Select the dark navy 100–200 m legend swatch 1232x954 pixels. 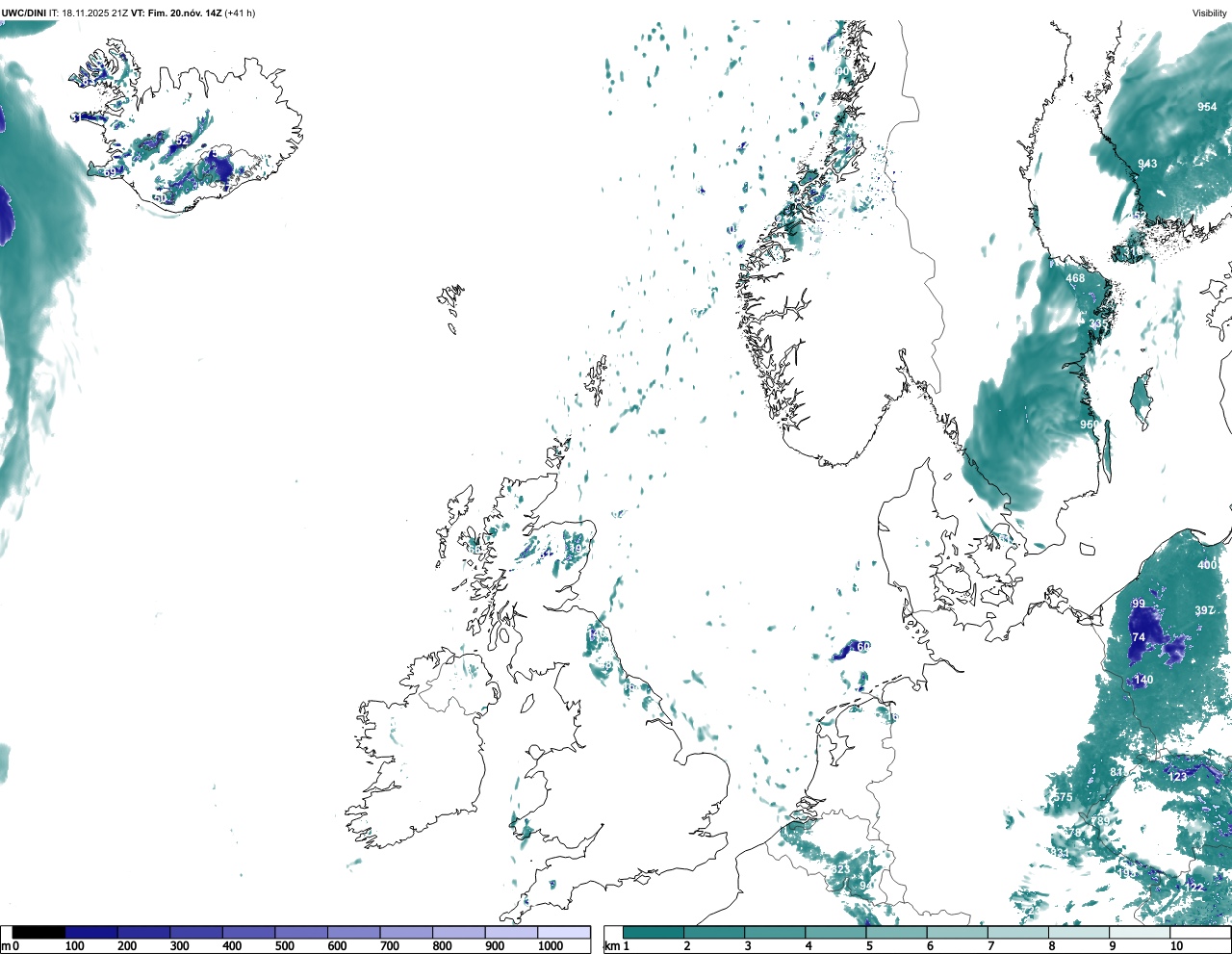91,932
